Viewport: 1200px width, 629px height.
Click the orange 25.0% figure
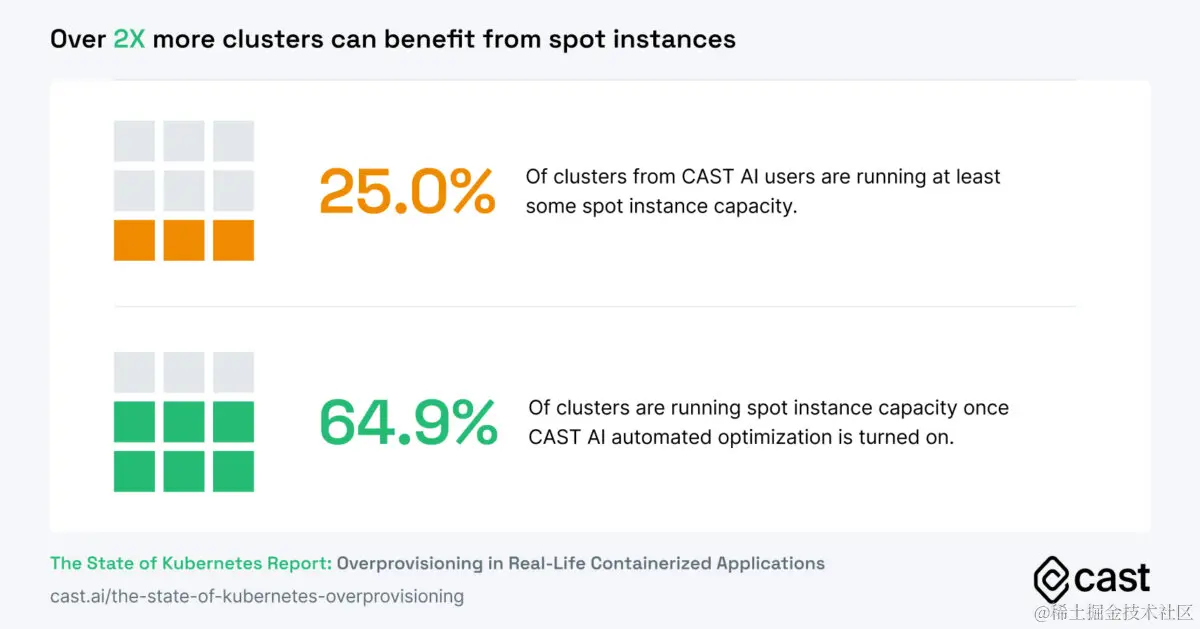(x=407, y=191)
